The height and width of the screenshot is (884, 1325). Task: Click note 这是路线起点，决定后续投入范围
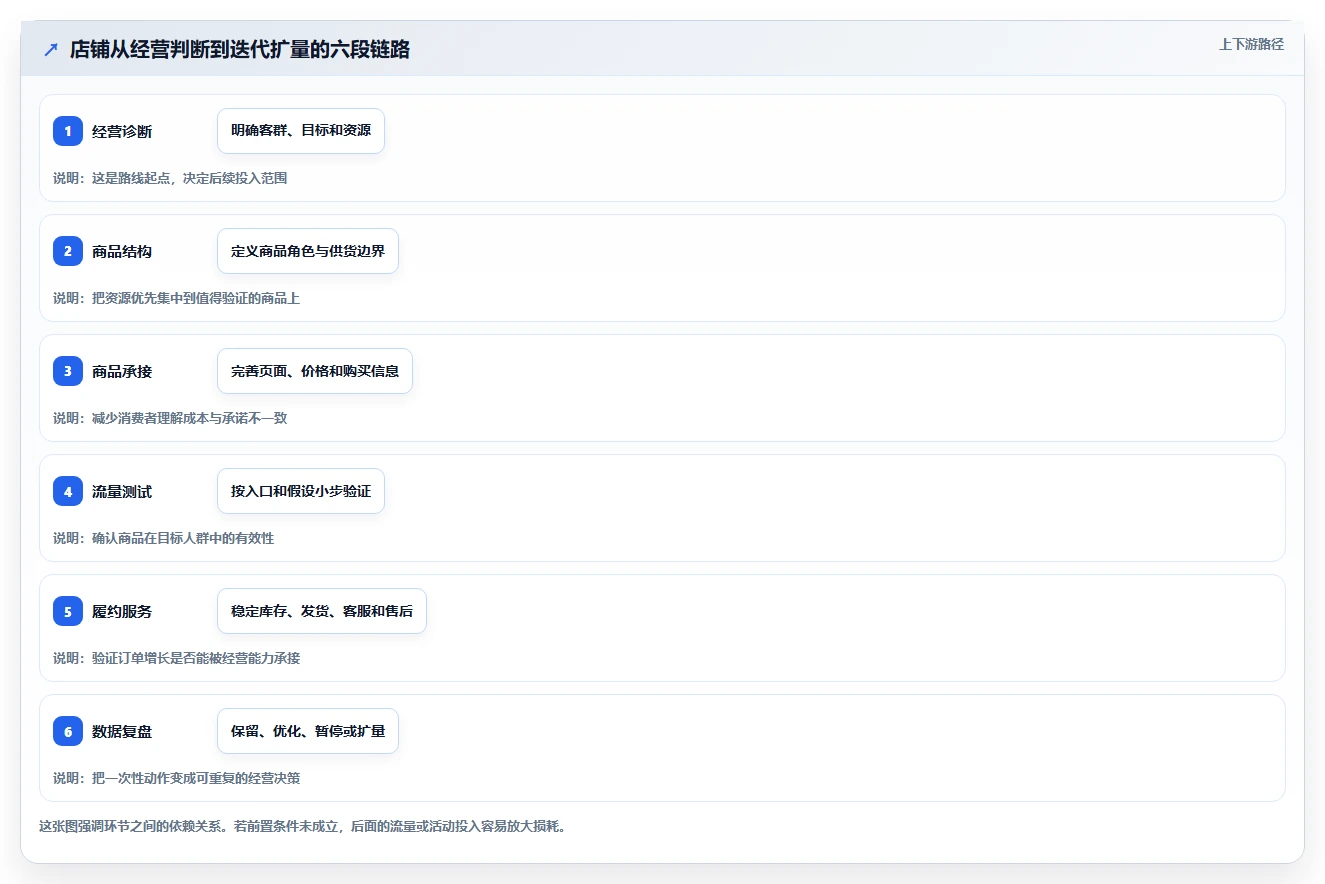pos(190,178)
